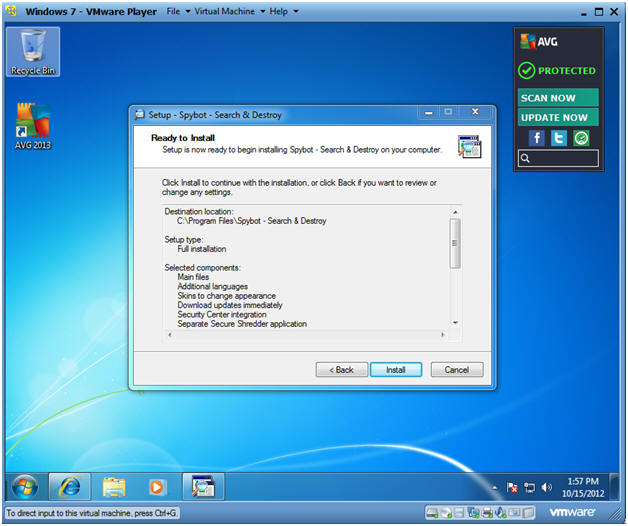This screenshot has height=526, width=628.
Task: Click the VMware Player title icon
Action: (x=12, y=11)
